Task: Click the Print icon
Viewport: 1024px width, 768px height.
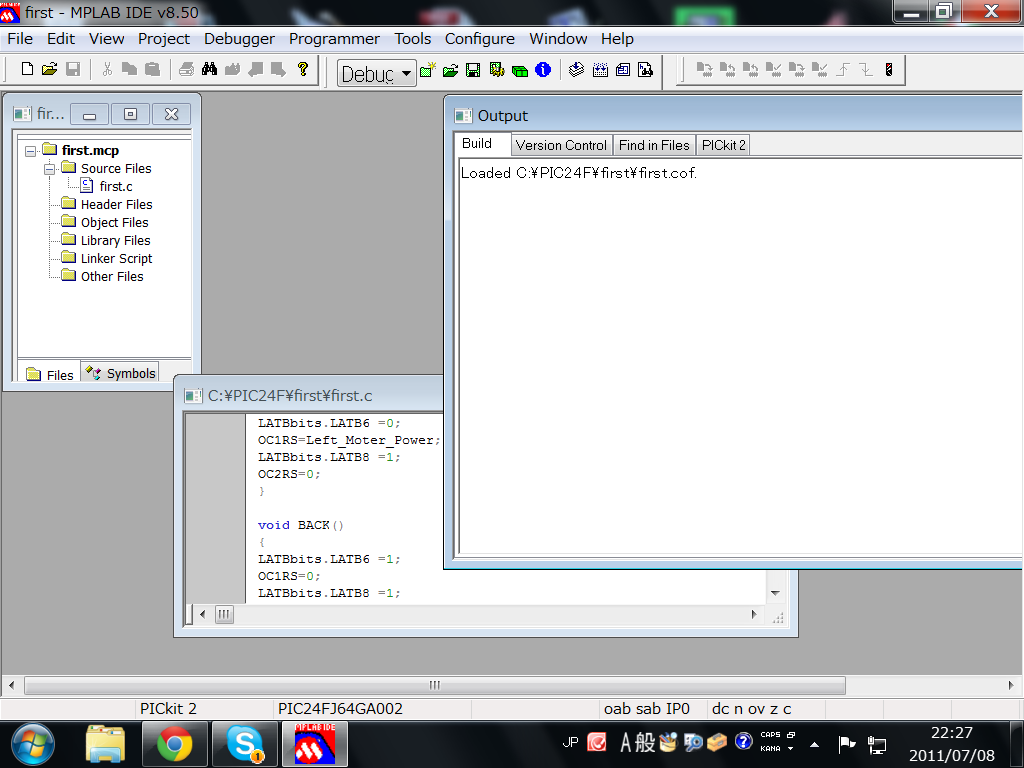Action: click(x=187, y=69)
